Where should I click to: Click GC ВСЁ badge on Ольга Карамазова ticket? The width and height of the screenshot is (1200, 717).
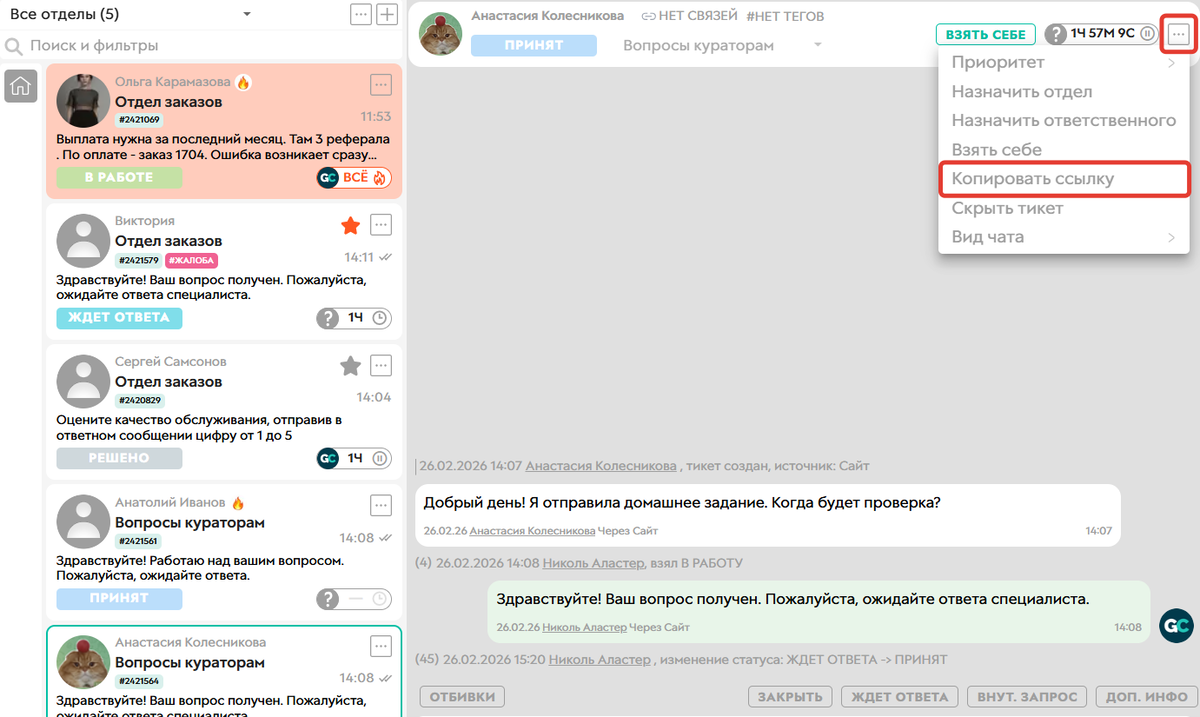[354, 178]
